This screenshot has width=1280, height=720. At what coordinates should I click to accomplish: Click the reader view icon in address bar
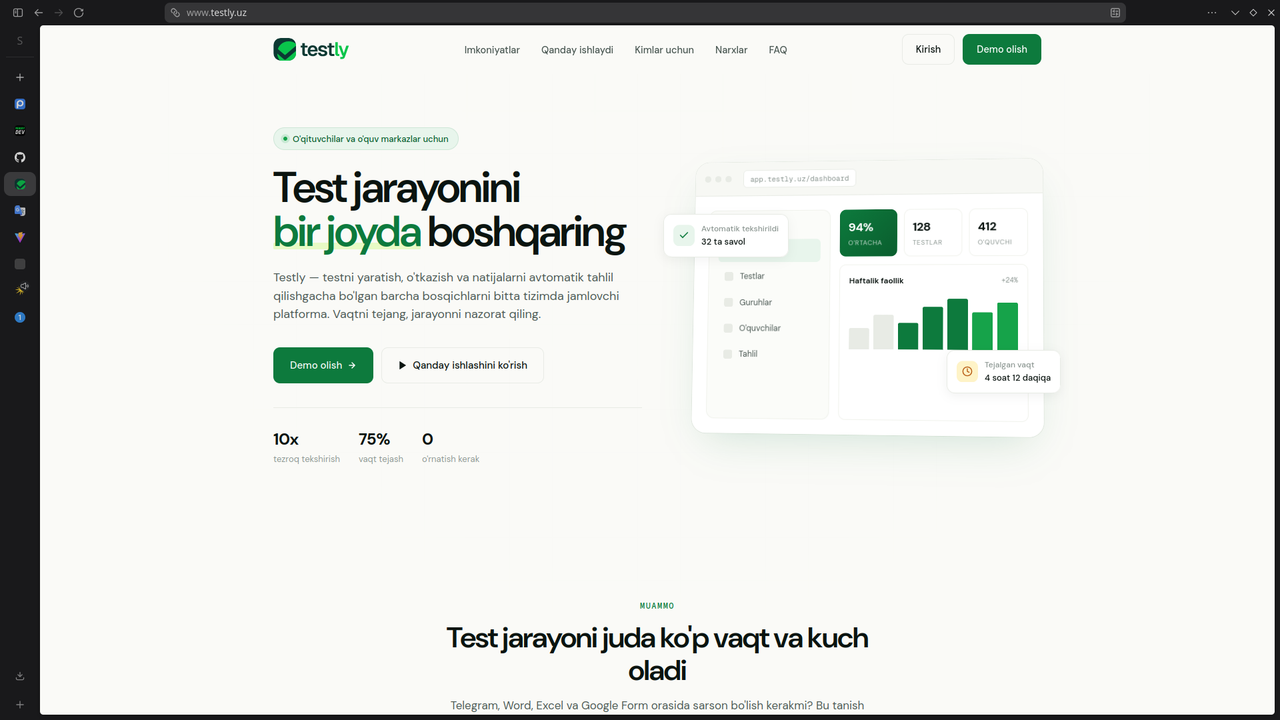[x=1115, y=12]
